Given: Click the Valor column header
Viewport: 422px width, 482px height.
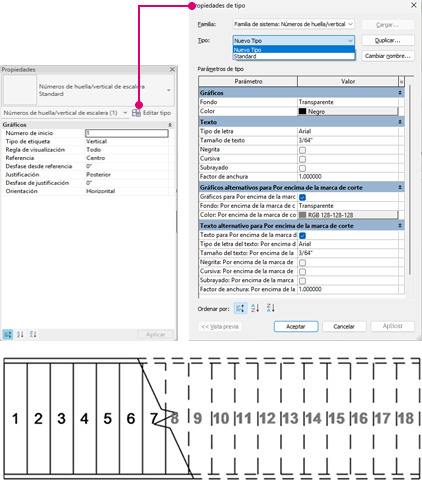Looking at the screenshot, I should click(348, 81).
